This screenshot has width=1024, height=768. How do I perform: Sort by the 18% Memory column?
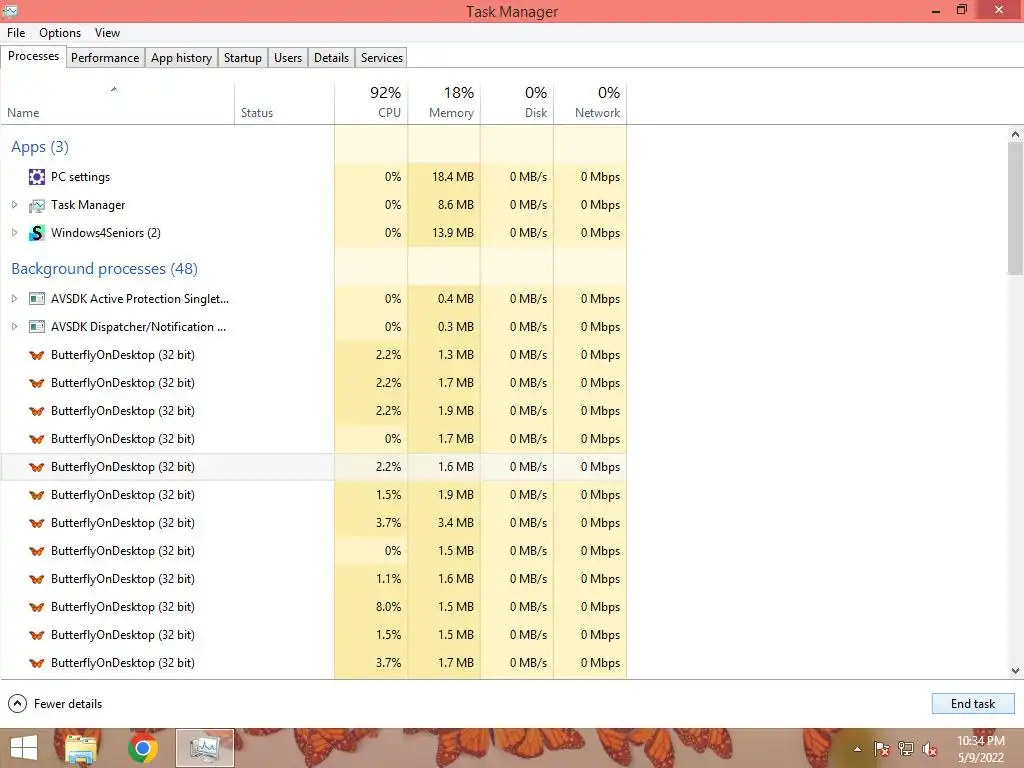pyautogui.click(x=444, y=104)
